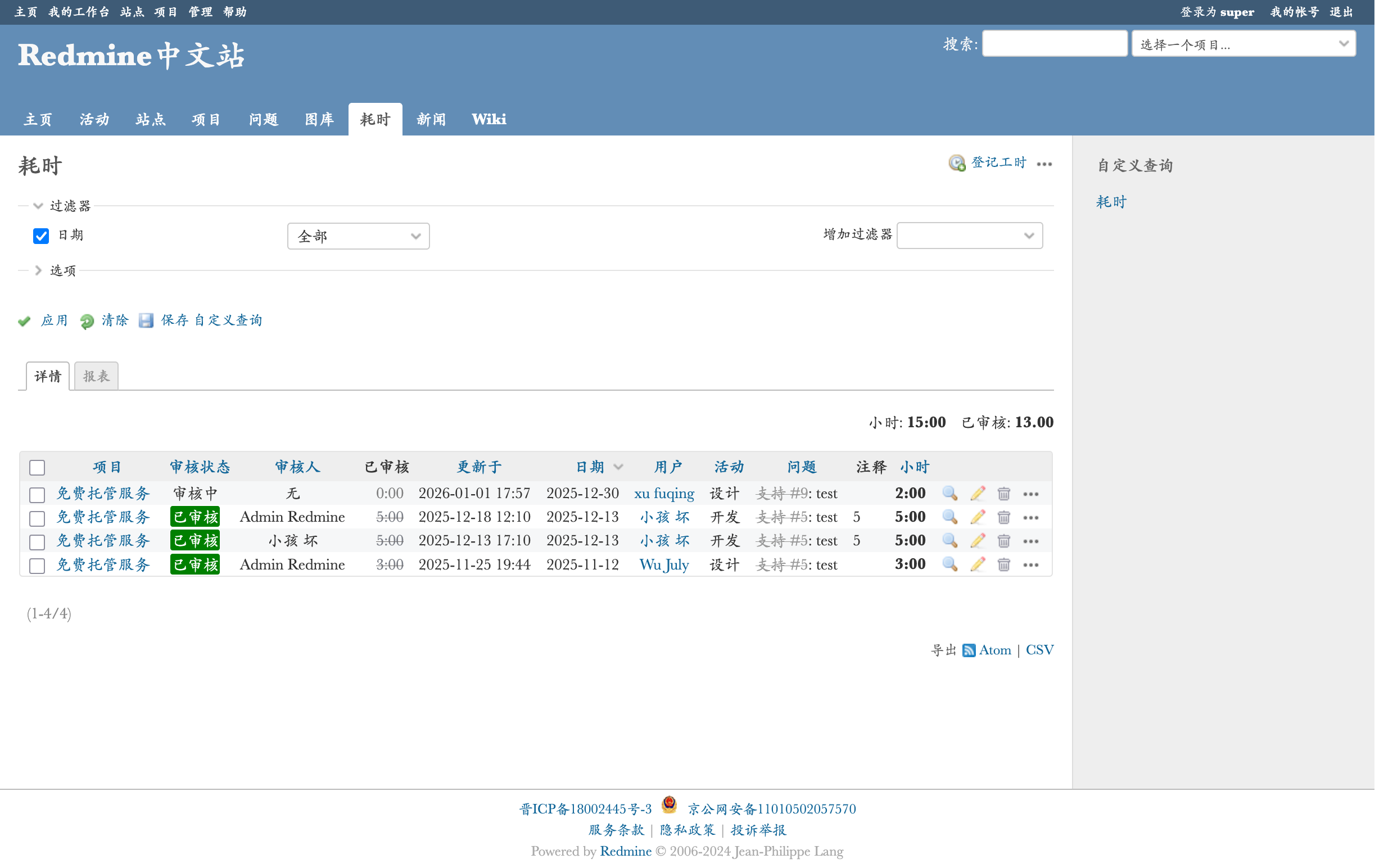Click the 保存 自定义查询 floppy disk icon
1375x868 pixels.
pos(146,320)
